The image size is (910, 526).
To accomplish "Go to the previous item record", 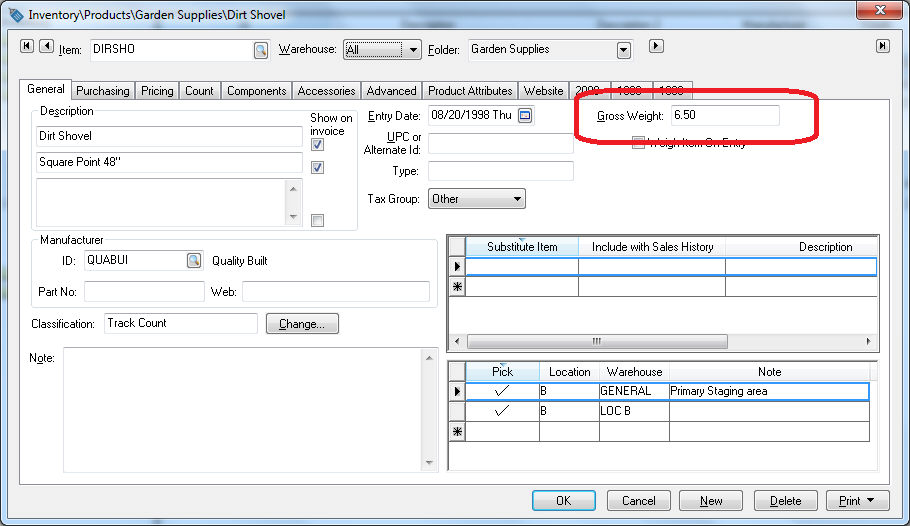I will pos(46,46).
